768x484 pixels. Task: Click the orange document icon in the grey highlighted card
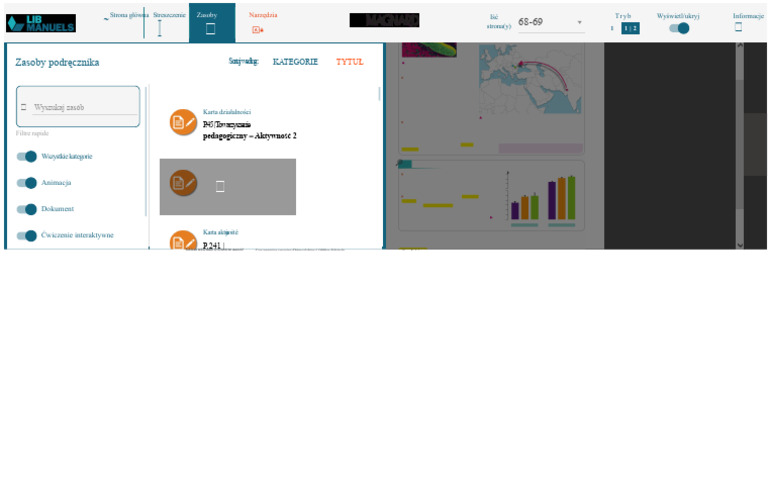pos(183,183)
